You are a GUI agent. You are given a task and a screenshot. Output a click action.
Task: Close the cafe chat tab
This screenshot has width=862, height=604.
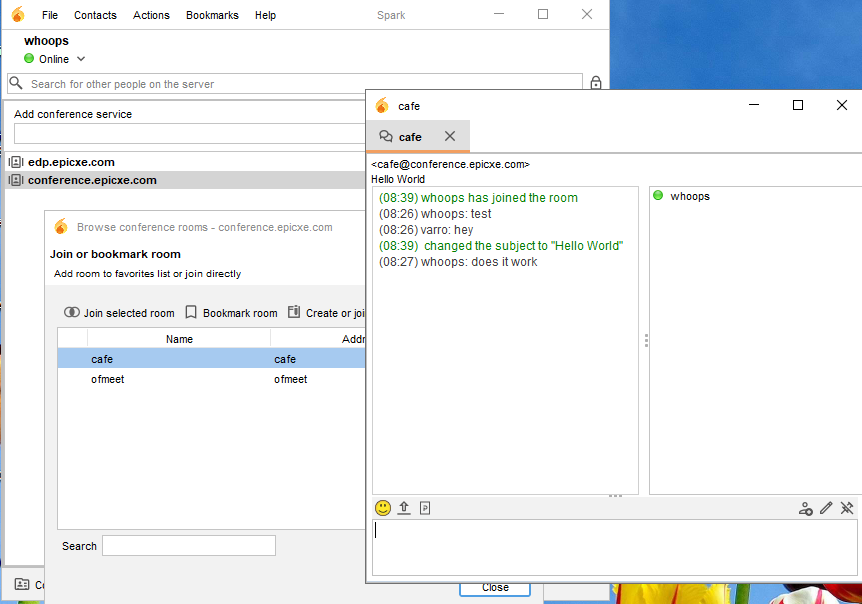pos(450,136)
